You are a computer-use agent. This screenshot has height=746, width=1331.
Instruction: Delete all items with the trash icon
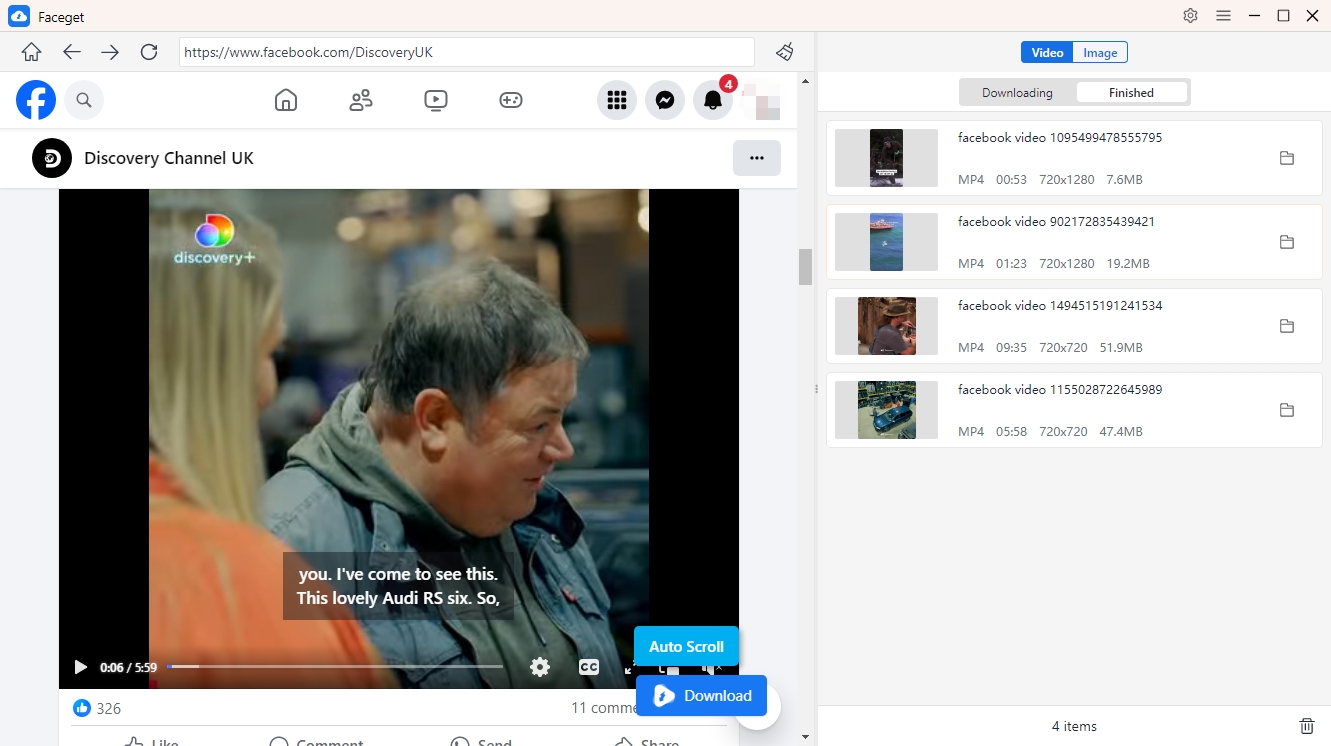(x=1306, y=726)
